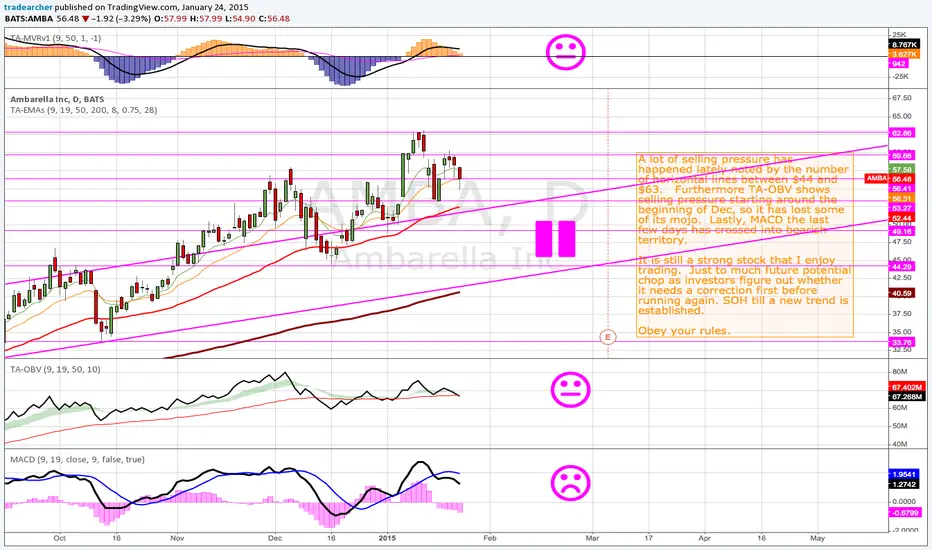The image size is (932, 550).
Task: Click the O:57.99 open value in header
Action: point(171,18)
